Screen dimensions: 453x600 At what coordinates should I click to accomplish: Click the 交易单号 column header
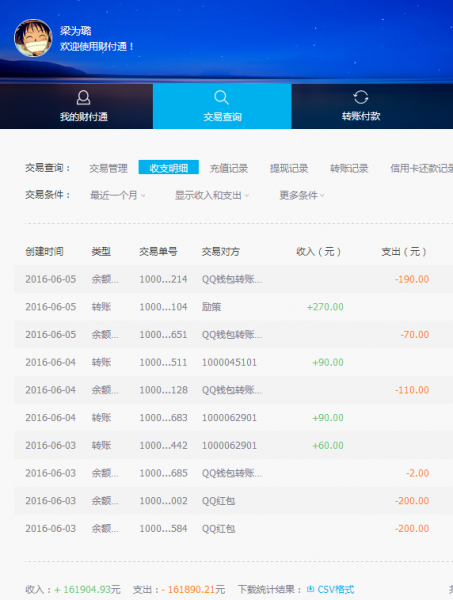pyautogui.click(x=158, y=251)
